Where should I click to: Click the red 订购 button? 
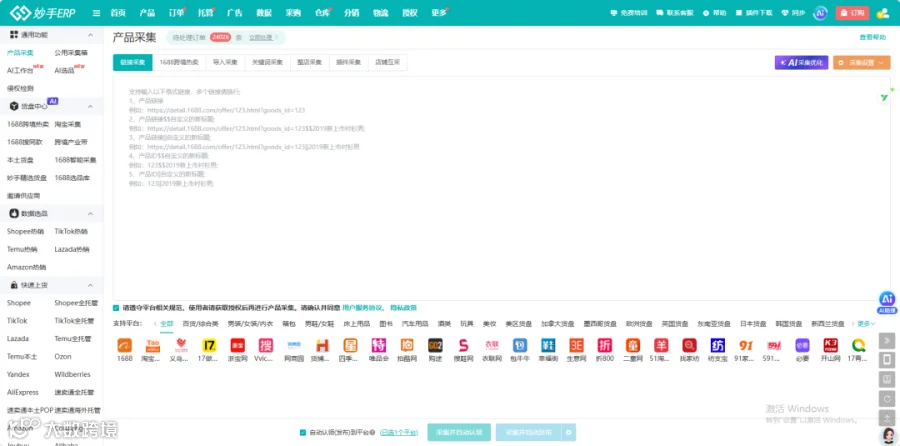(852, 13)
